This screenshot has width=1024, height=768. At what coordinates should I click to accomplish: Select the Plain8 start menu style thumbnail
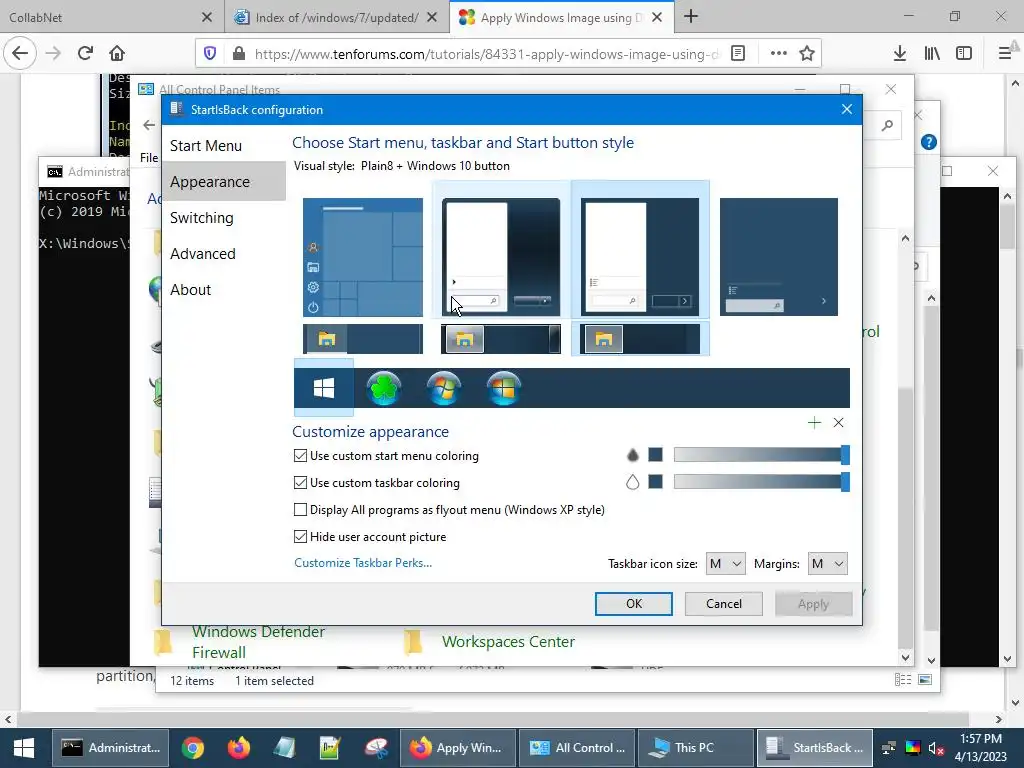pyautogui.click(x=640, y=257)
